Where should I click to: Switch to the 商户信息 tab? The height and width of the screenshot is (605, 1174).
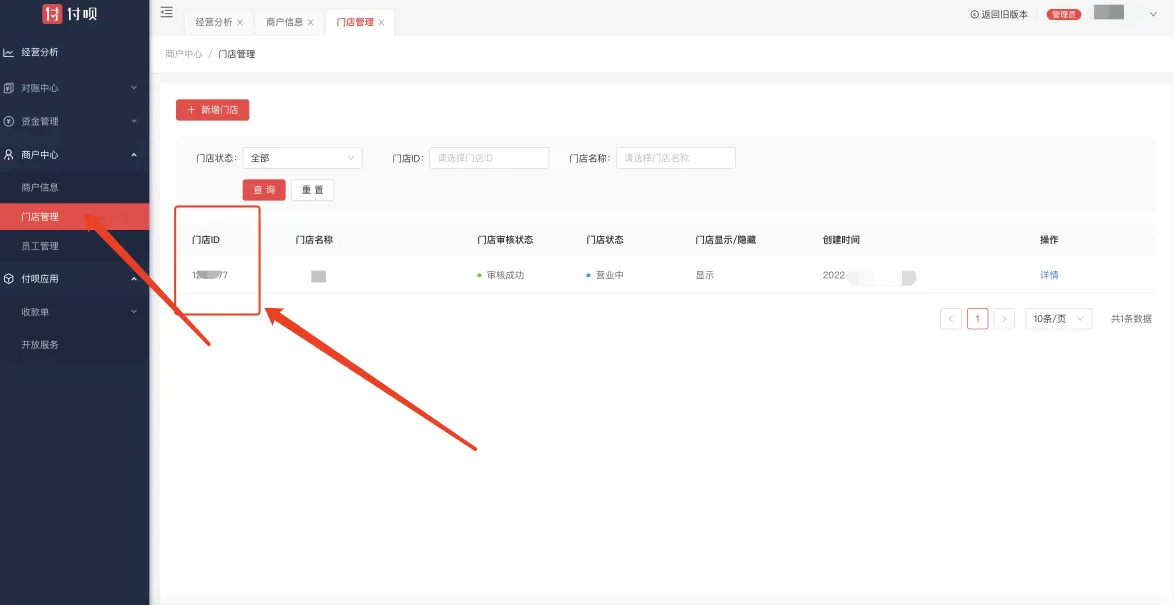coord(284,22)
